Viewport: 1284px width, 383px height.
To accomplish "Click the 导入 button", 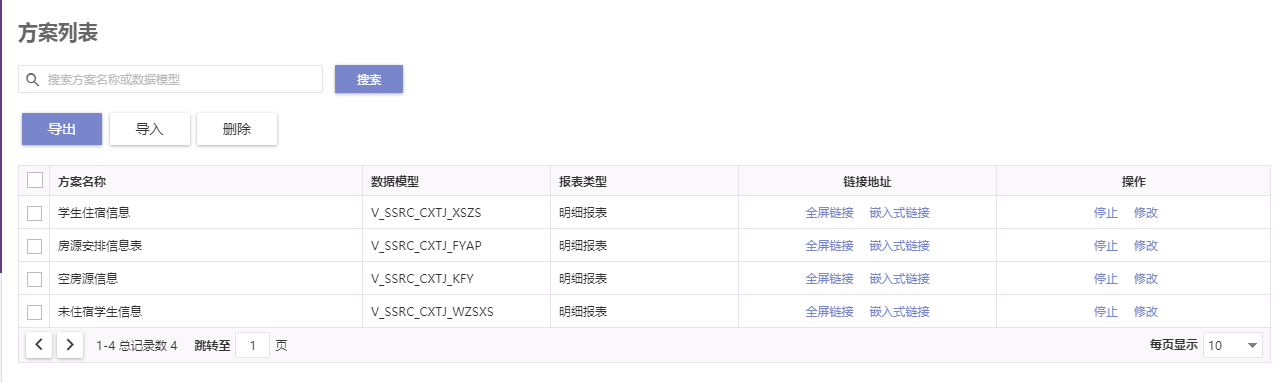I will (x=149, y=129).
